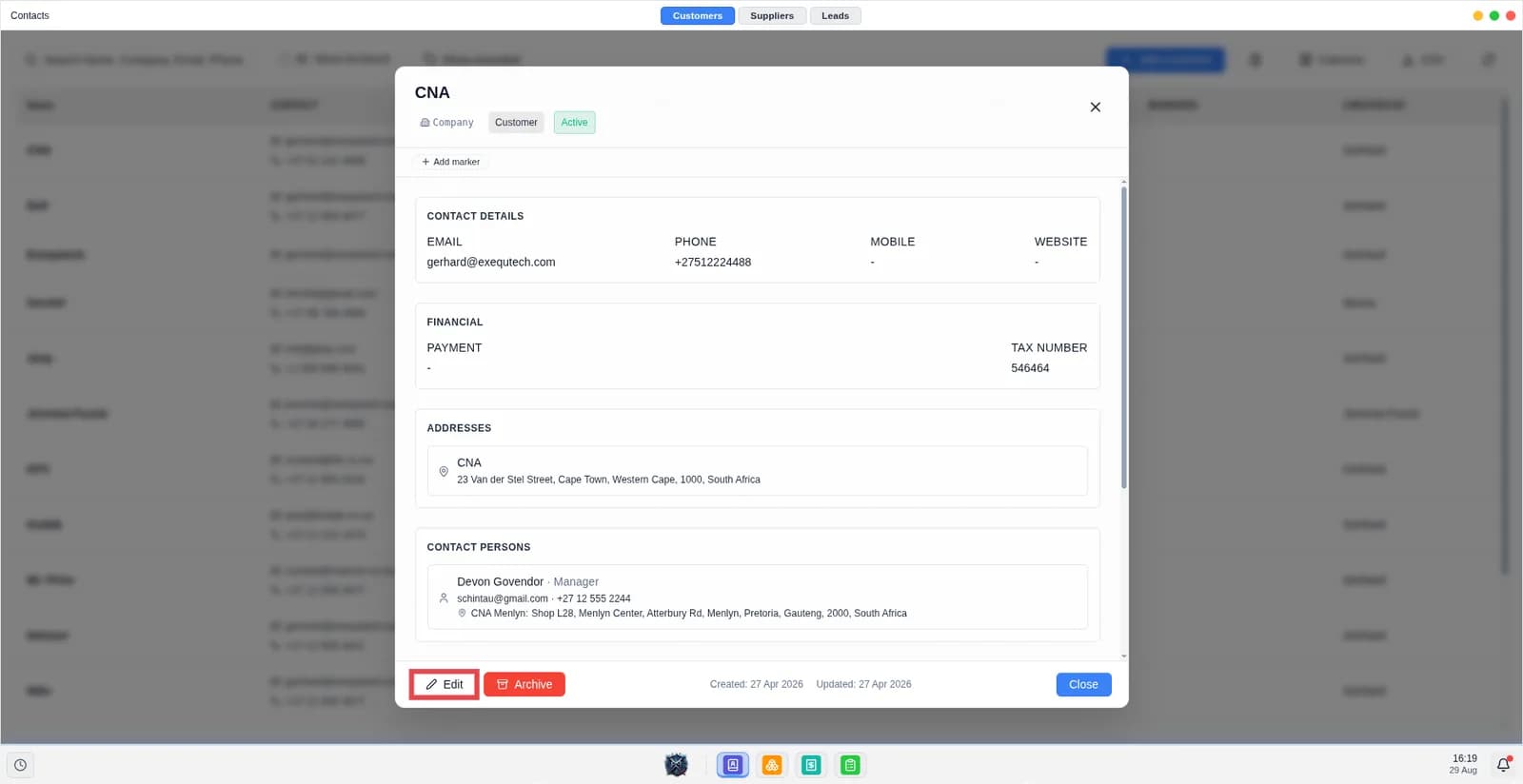Click the location pin beside CNA Menlyn address
This screenshot has width=1523, height=784.
463,614
